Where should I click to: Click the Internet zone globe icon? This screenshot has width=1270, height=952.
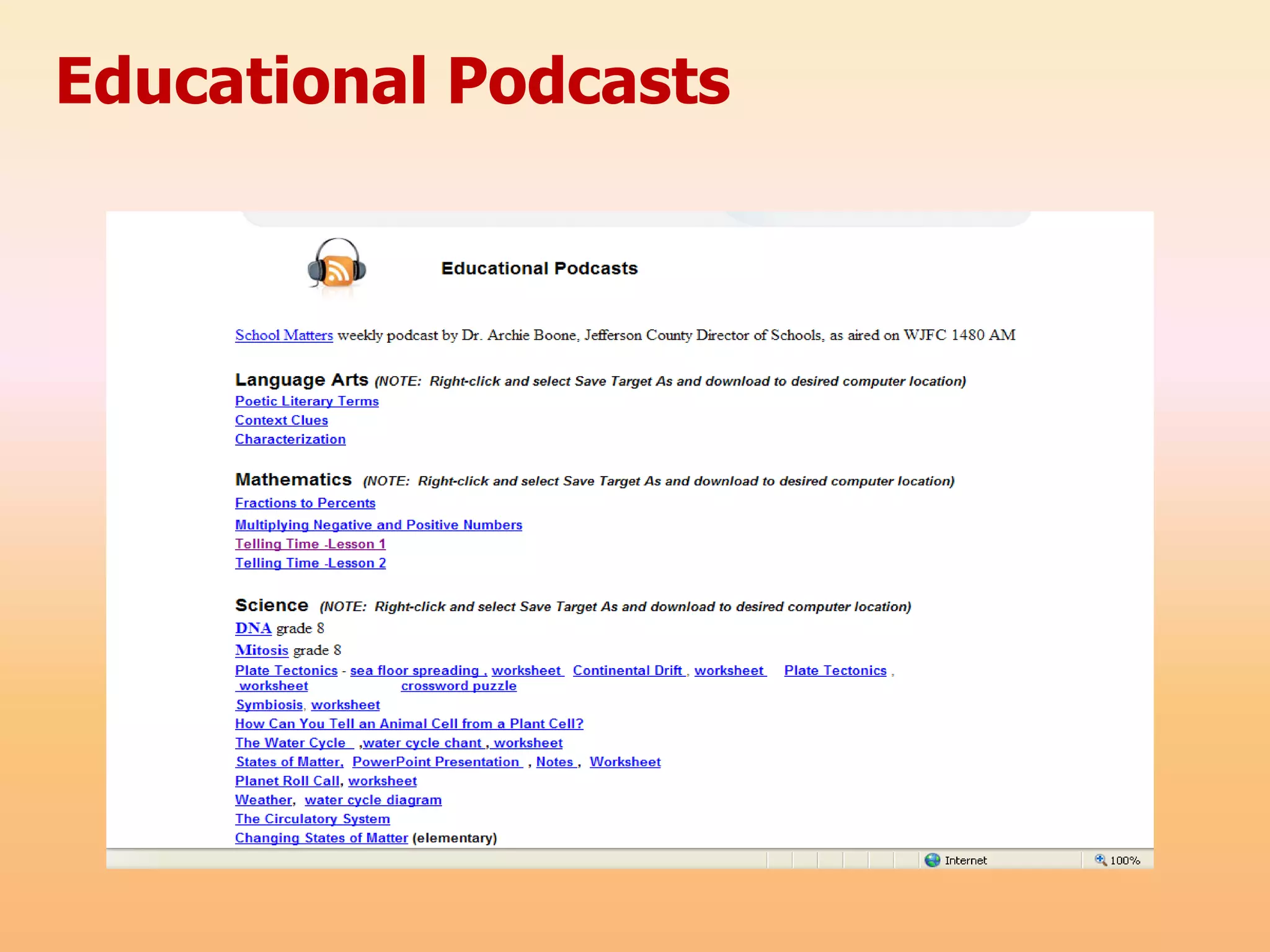[x=932, y=860]
